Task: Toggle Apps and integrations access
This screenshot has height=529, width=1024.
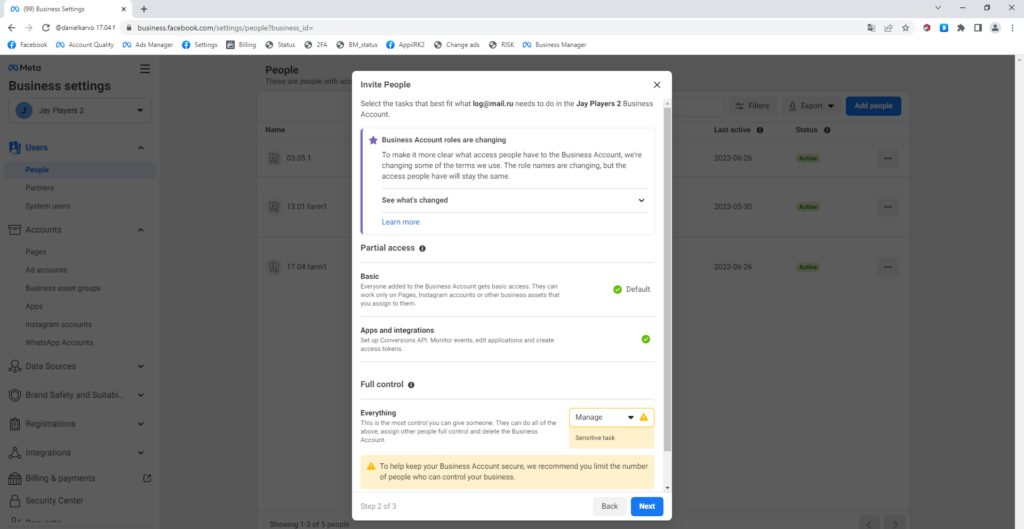Action: coord(646,339)
